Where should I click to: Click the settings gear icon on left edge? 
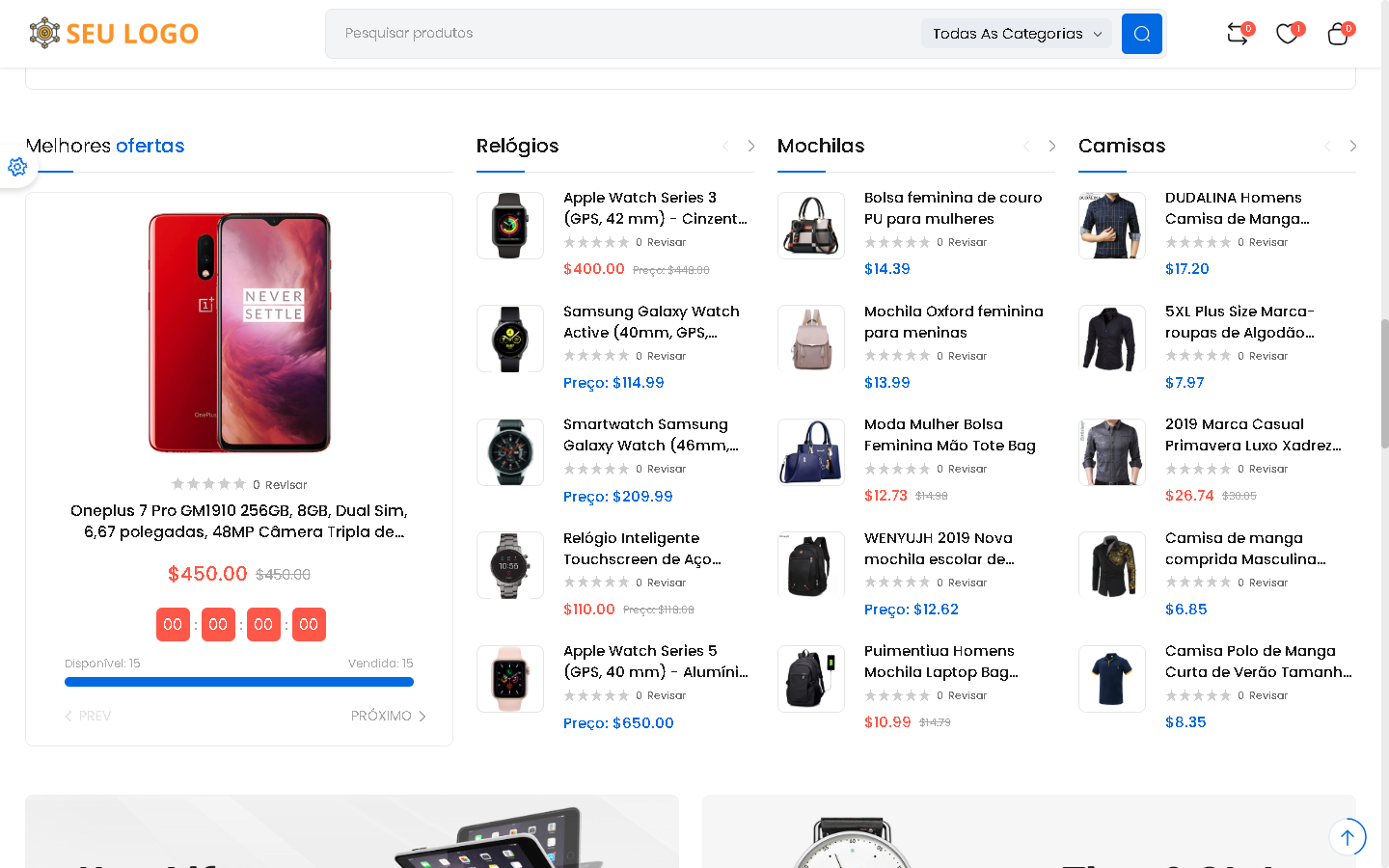point(17,167)
